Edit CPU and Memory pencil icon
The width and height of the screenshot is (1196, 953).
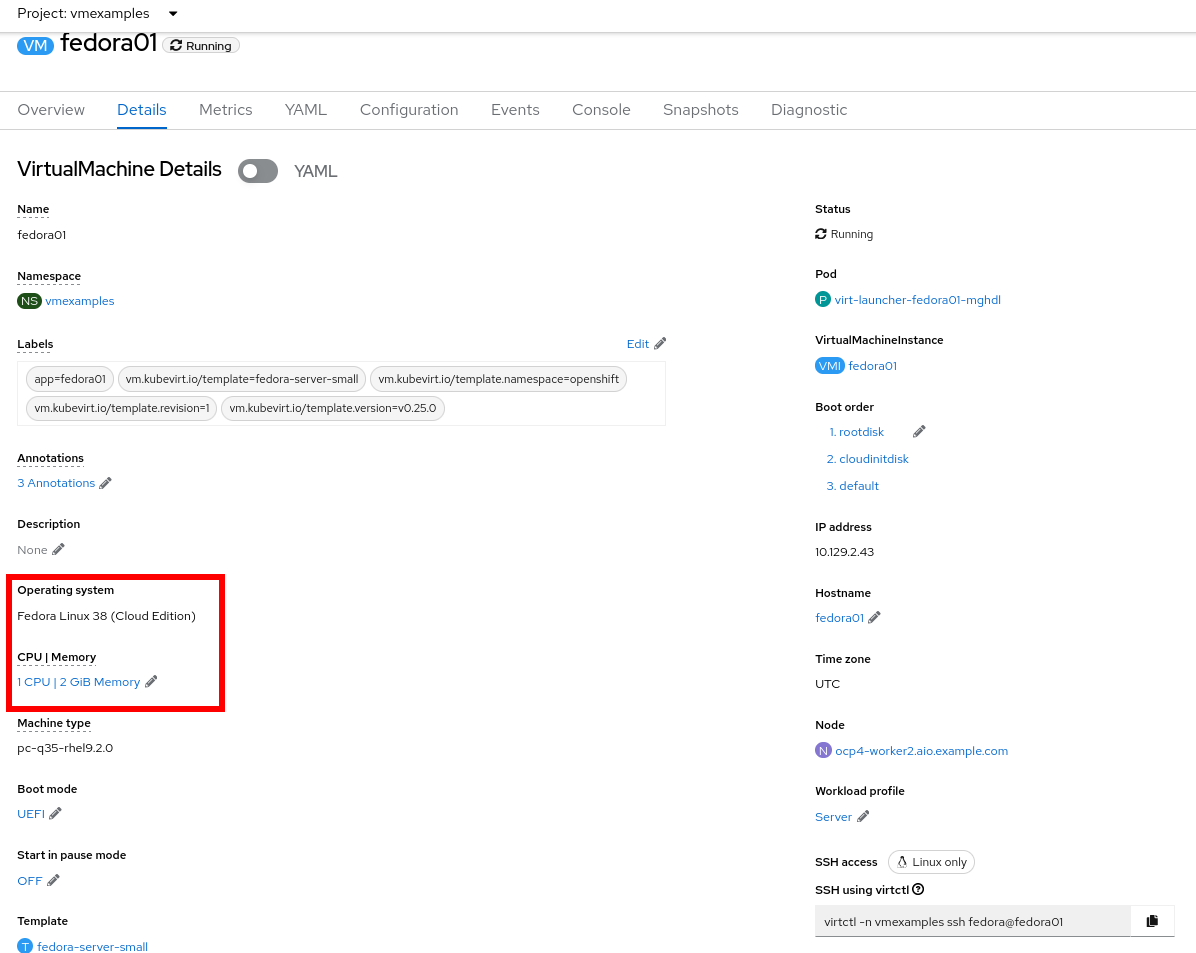click(151, 682)
